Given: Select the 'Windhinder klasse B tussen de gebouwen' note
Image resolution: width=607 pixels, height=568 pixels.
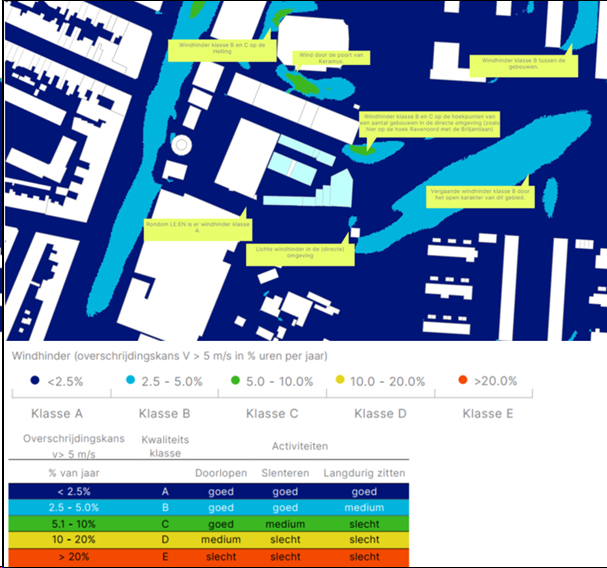Looking at the screenshot, I should (523, 66).
